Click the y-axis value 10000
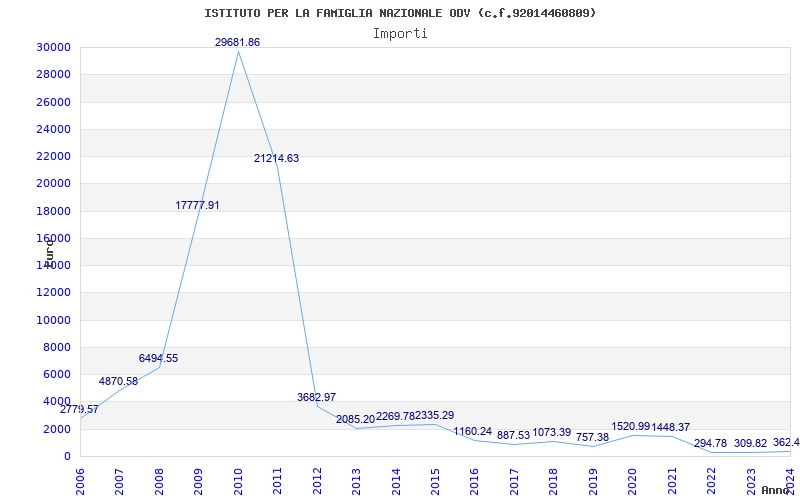The image size is (800, 500). pyautogui.click(x=54, y=320)
